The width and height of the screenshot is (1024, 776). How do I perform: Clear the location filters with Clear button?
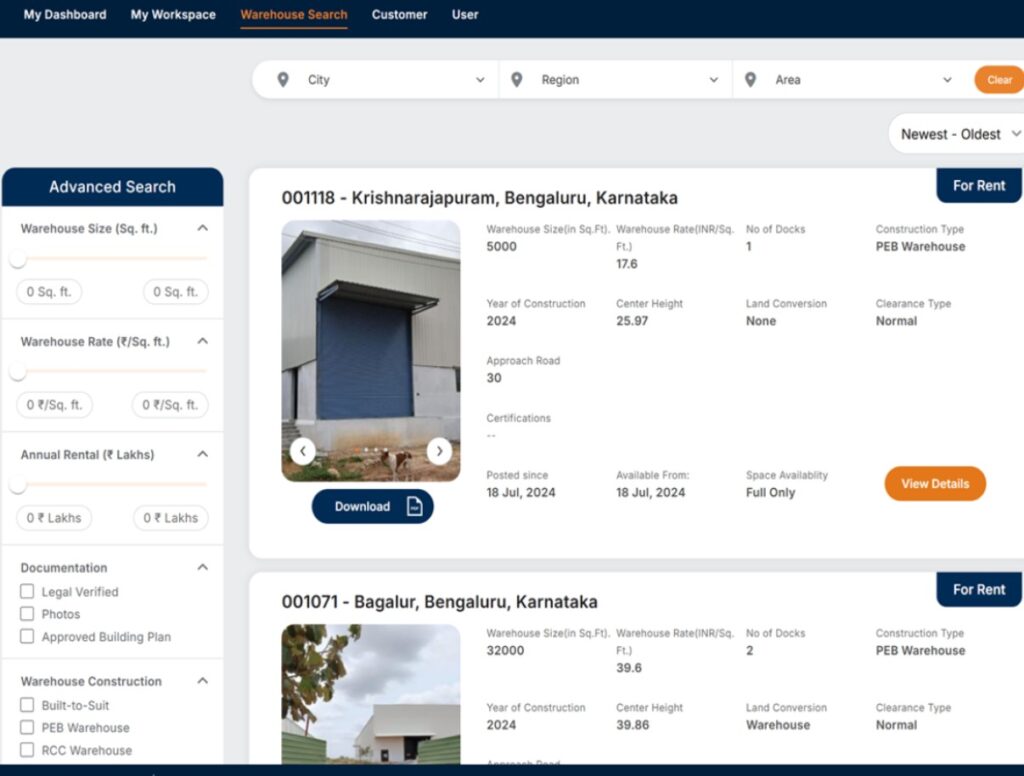click(x=999, y=80)
